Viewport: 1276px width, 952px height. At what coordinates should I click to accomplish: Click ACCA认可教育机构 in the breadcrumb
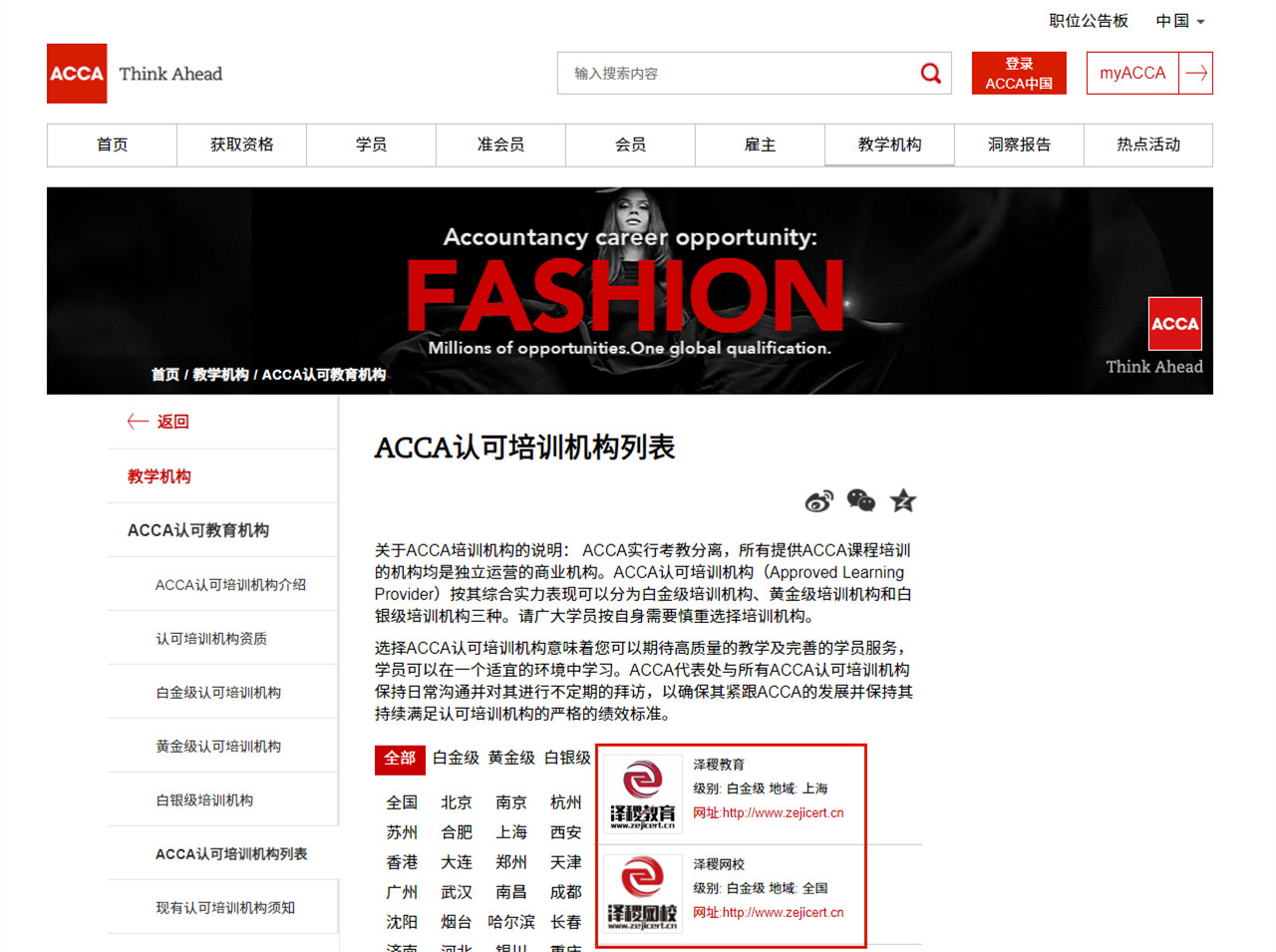(x=324, y=375)
